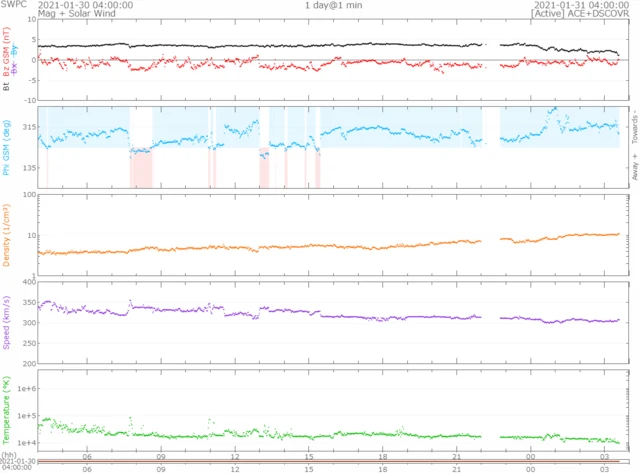This screenshot has width=640, height=473.
Task: Click the purple 'Speed (km/s)' axis label
Action: coord(6,322)
